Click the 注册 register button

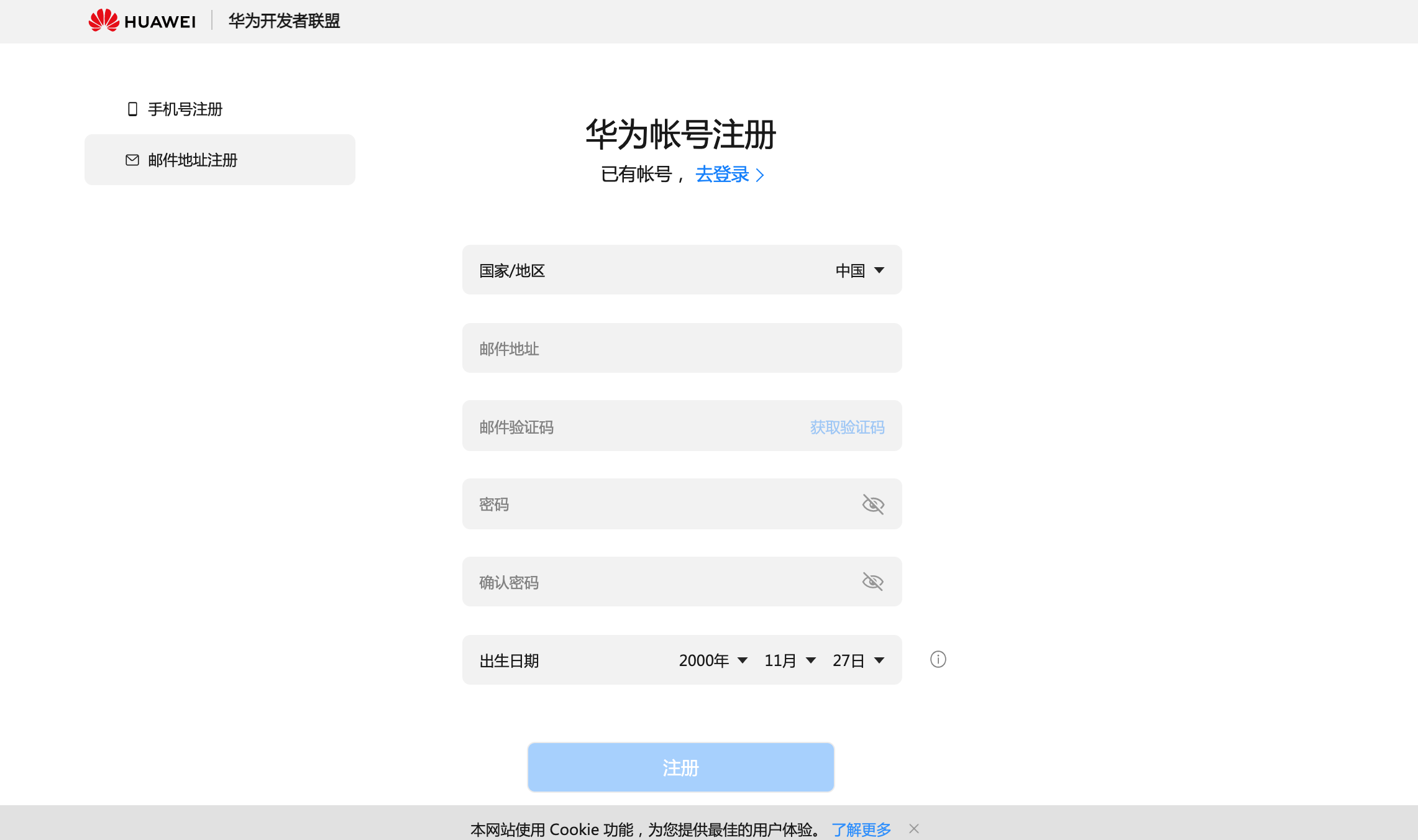tap(680, 767)
